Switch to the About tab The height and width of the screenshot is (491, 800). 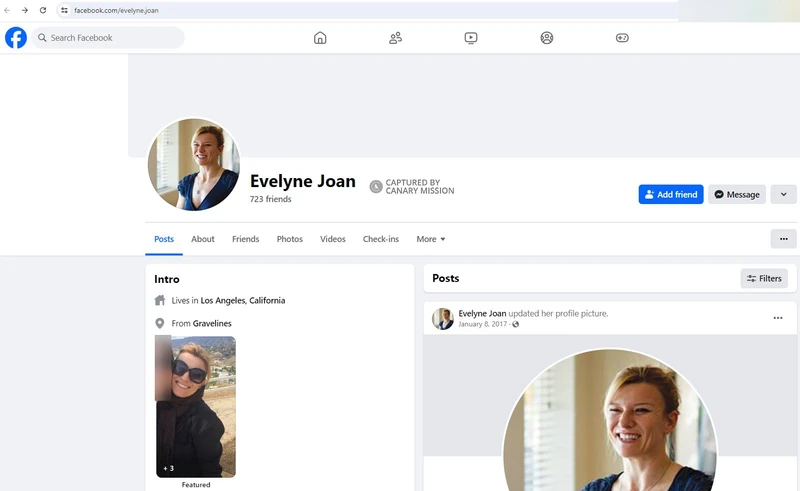pos(203,239)
